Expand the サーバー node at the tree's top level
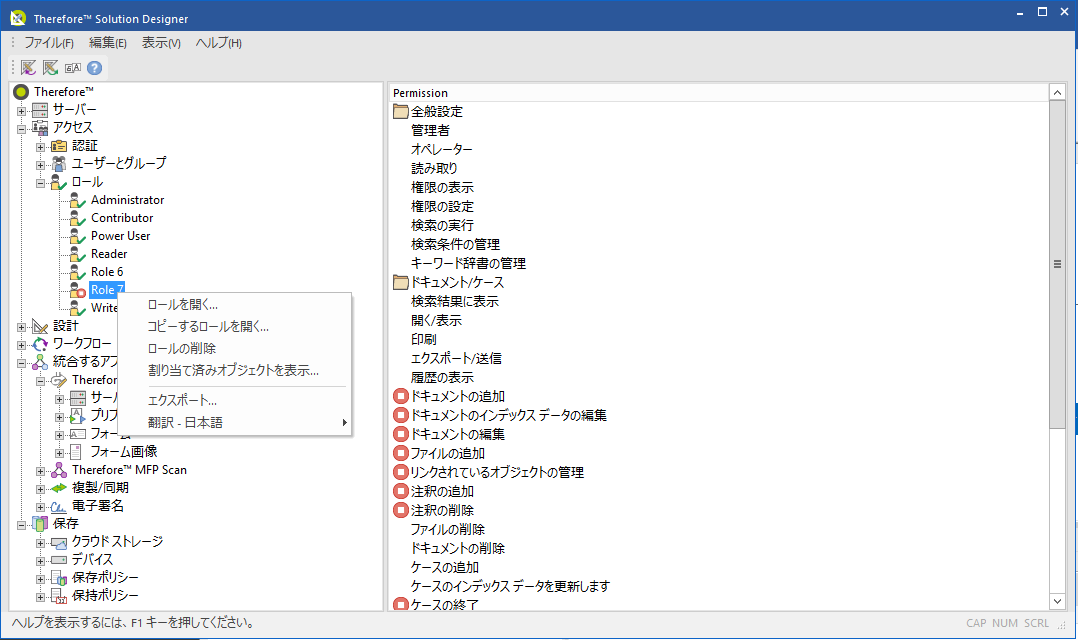Viewport: 1078px width, 640px height. click(21, 111)
